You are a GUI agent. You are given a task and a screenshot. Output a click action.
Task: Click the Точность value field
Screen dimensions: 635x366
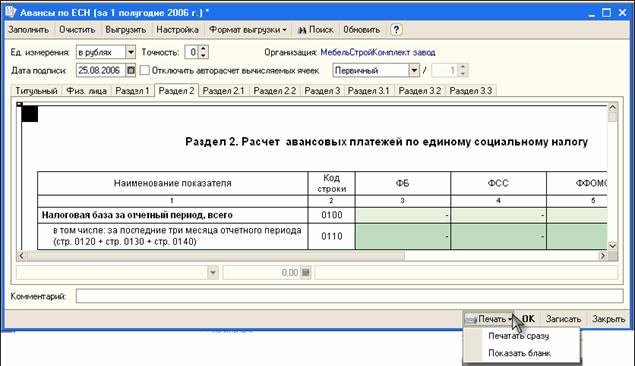tap(192, 52)
